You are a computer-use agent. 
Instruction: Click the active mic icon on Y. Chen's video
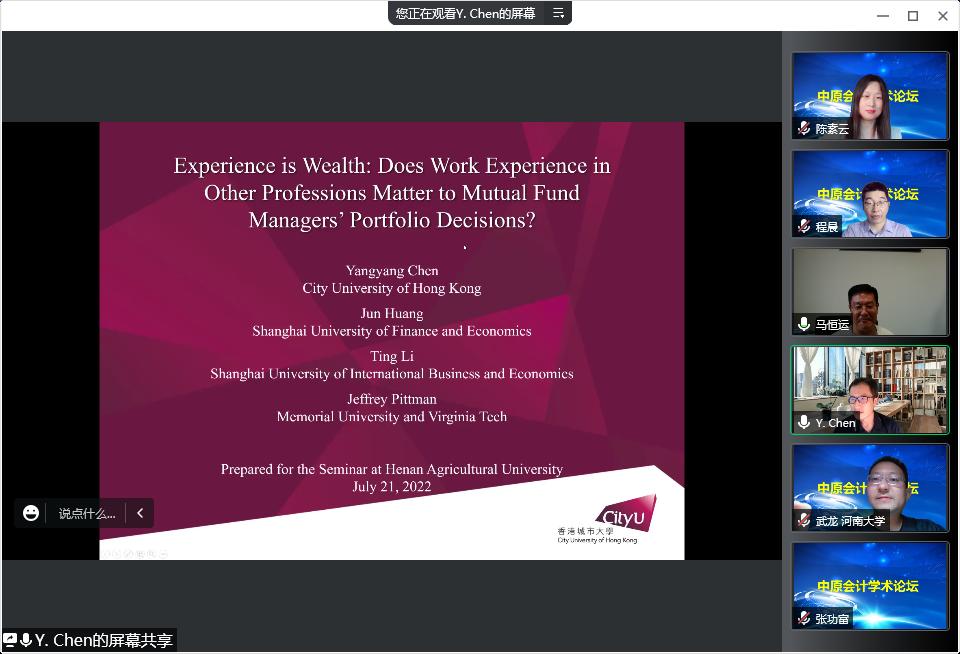[804, 423]
